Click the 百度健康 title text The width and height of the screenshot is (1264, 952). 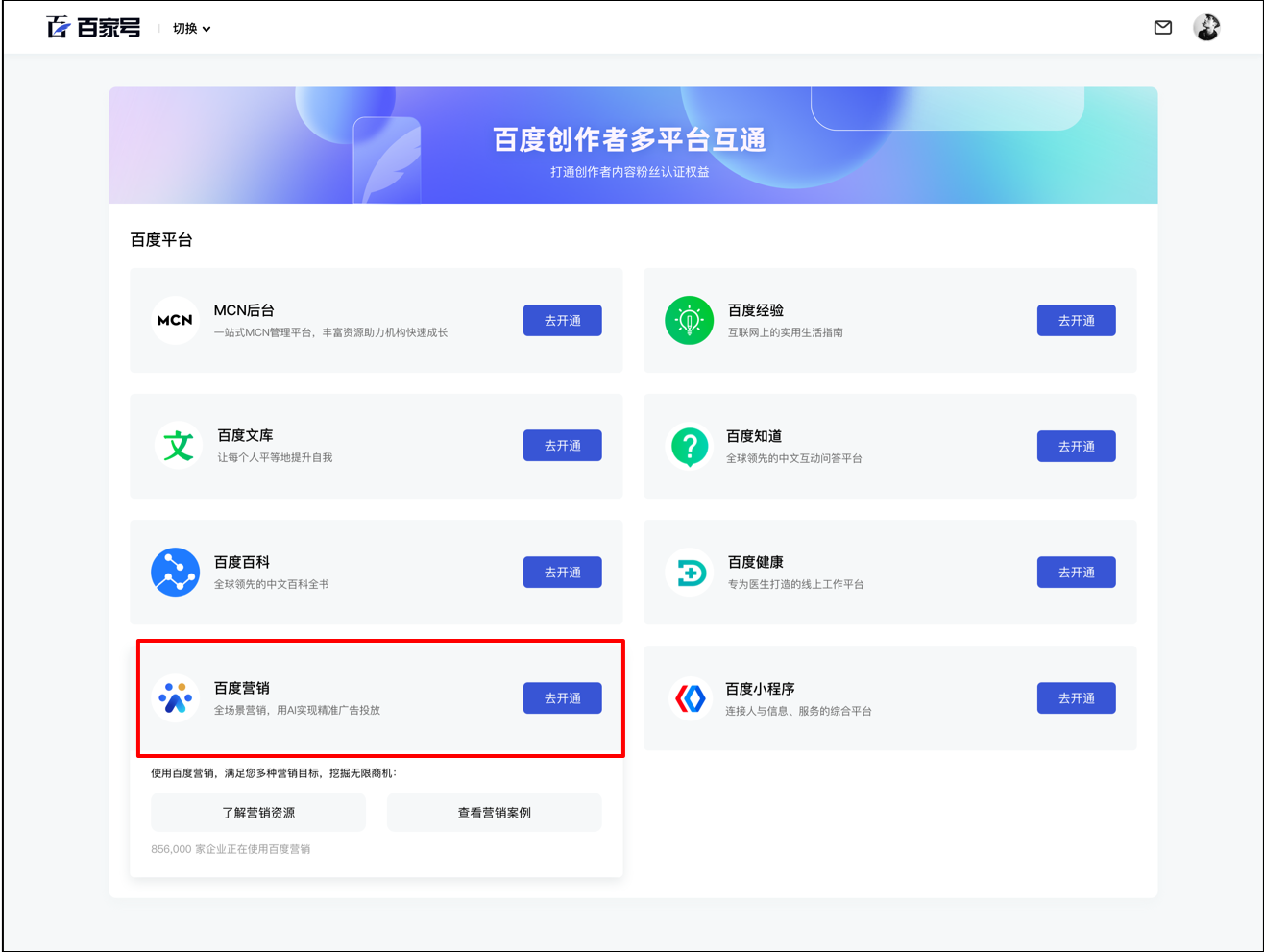coord(756,562)
